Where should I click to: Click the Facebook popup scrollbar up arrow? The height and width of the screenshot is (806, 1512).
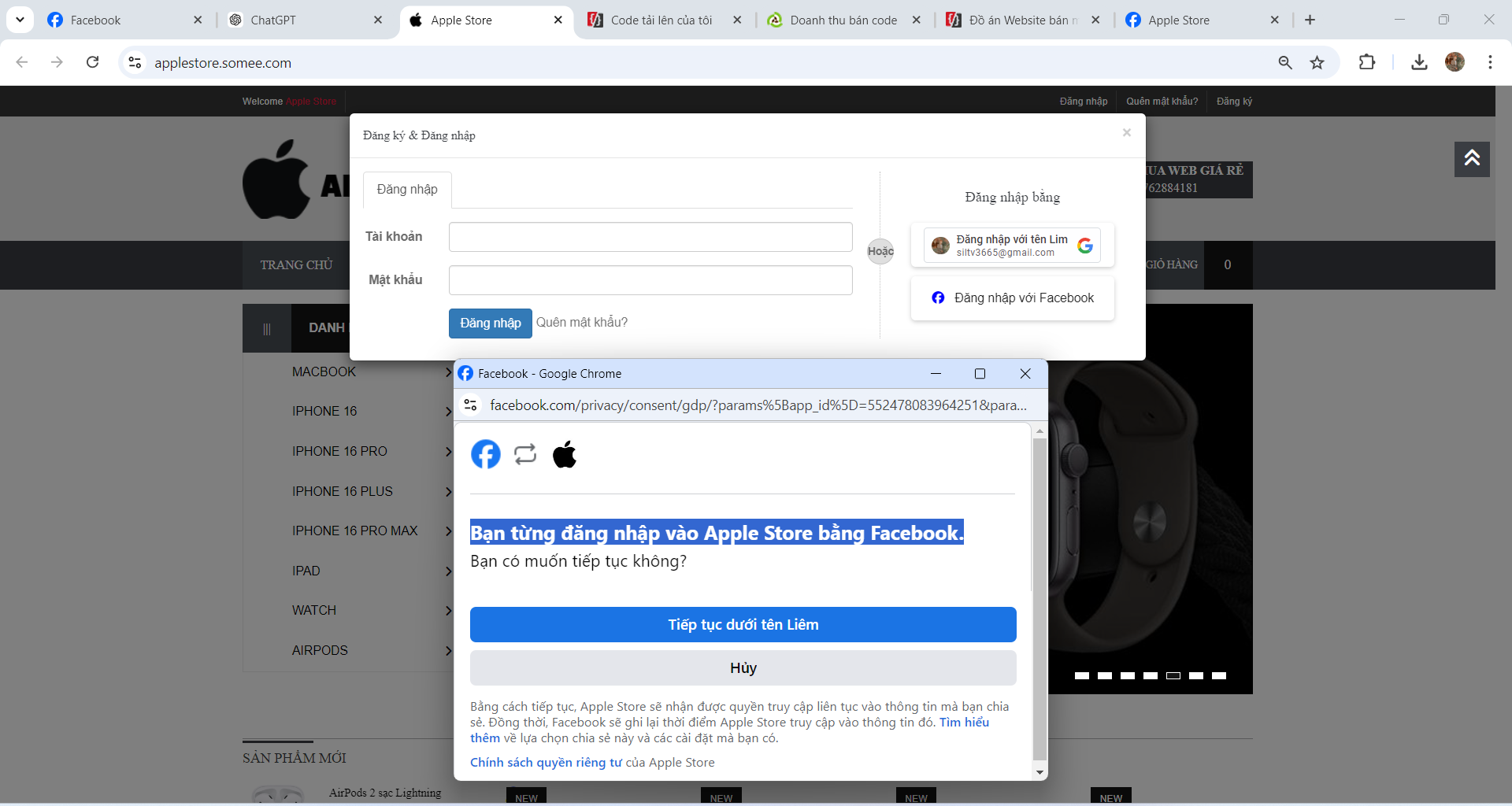coord(1039,431)
